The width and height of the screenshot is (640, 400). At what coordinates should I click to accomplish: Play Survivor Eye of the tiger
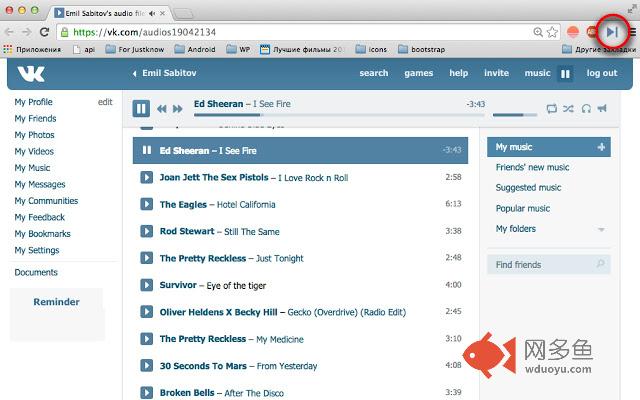pyautogui.click(x=147, y=285)
